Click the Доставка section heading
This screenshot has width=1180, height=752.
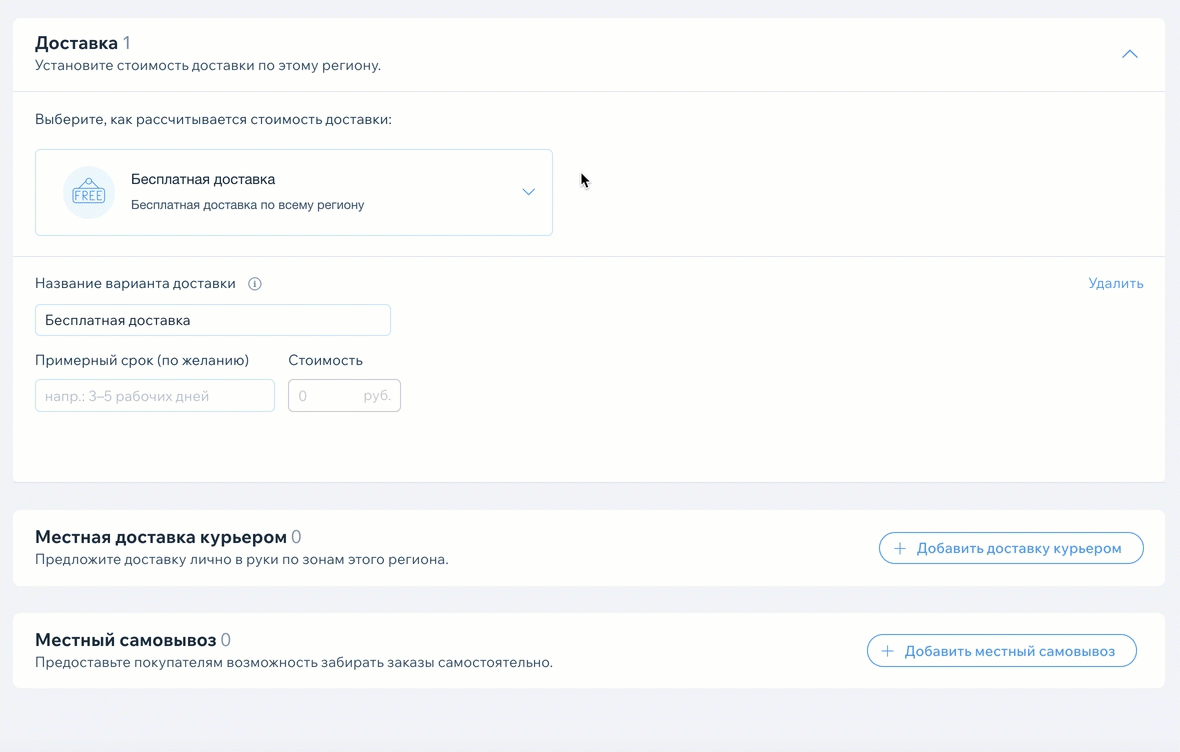coord(76,43)
